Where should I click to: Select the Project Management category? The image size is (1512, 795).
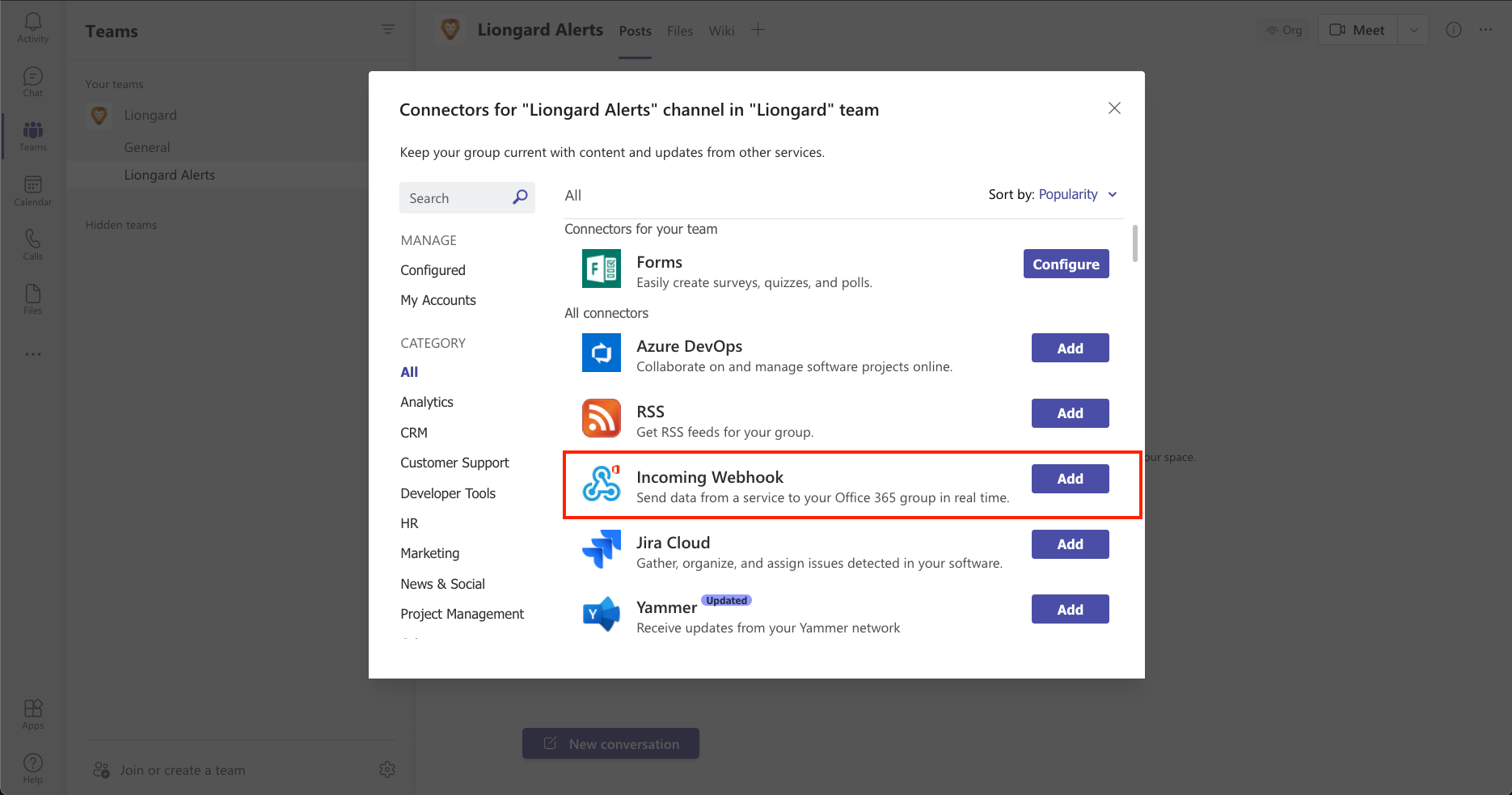(x=462, y=614)
